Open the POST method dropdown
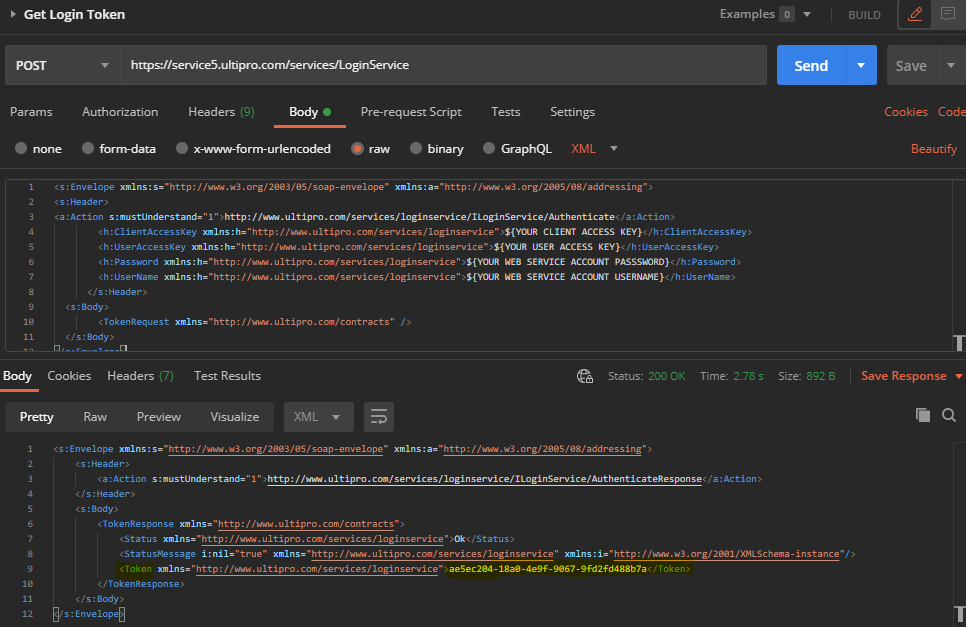This screenshot has height=627, width=966. pyautogui.click(x=62, y=66)
